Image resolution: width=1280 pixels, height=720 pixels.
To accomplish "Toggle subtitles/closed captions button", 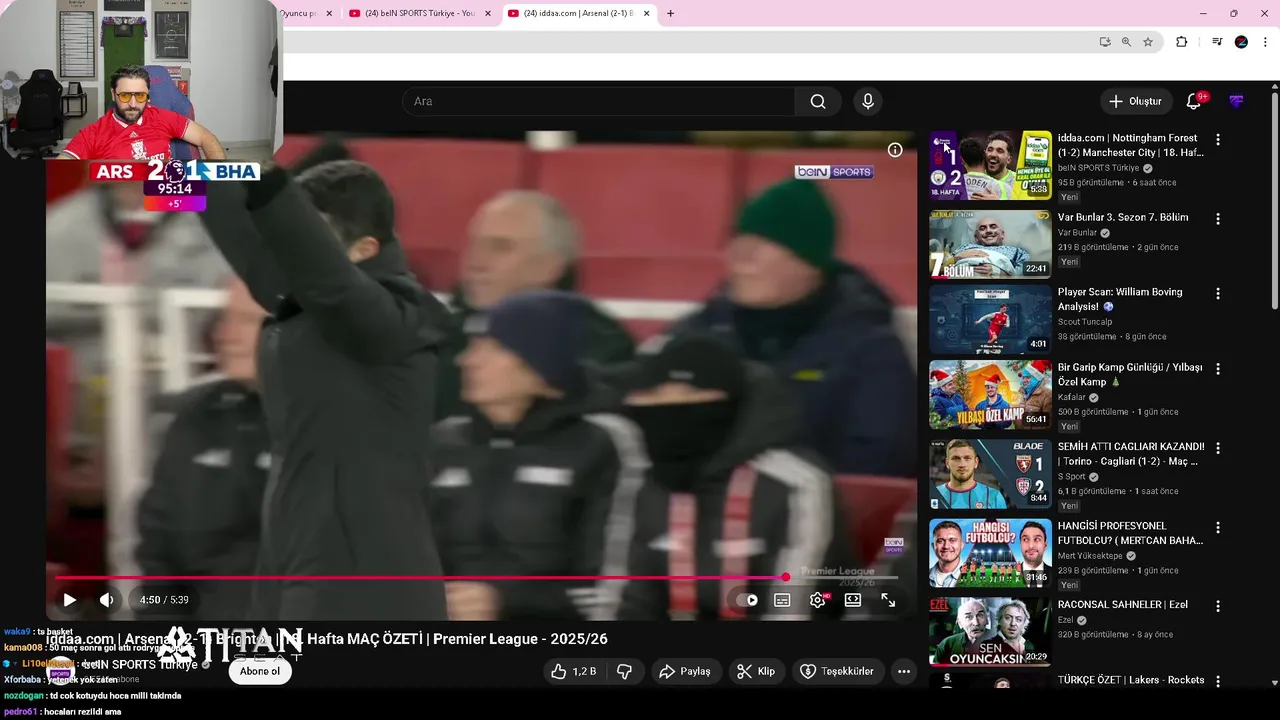I will (x=782, y=600).
